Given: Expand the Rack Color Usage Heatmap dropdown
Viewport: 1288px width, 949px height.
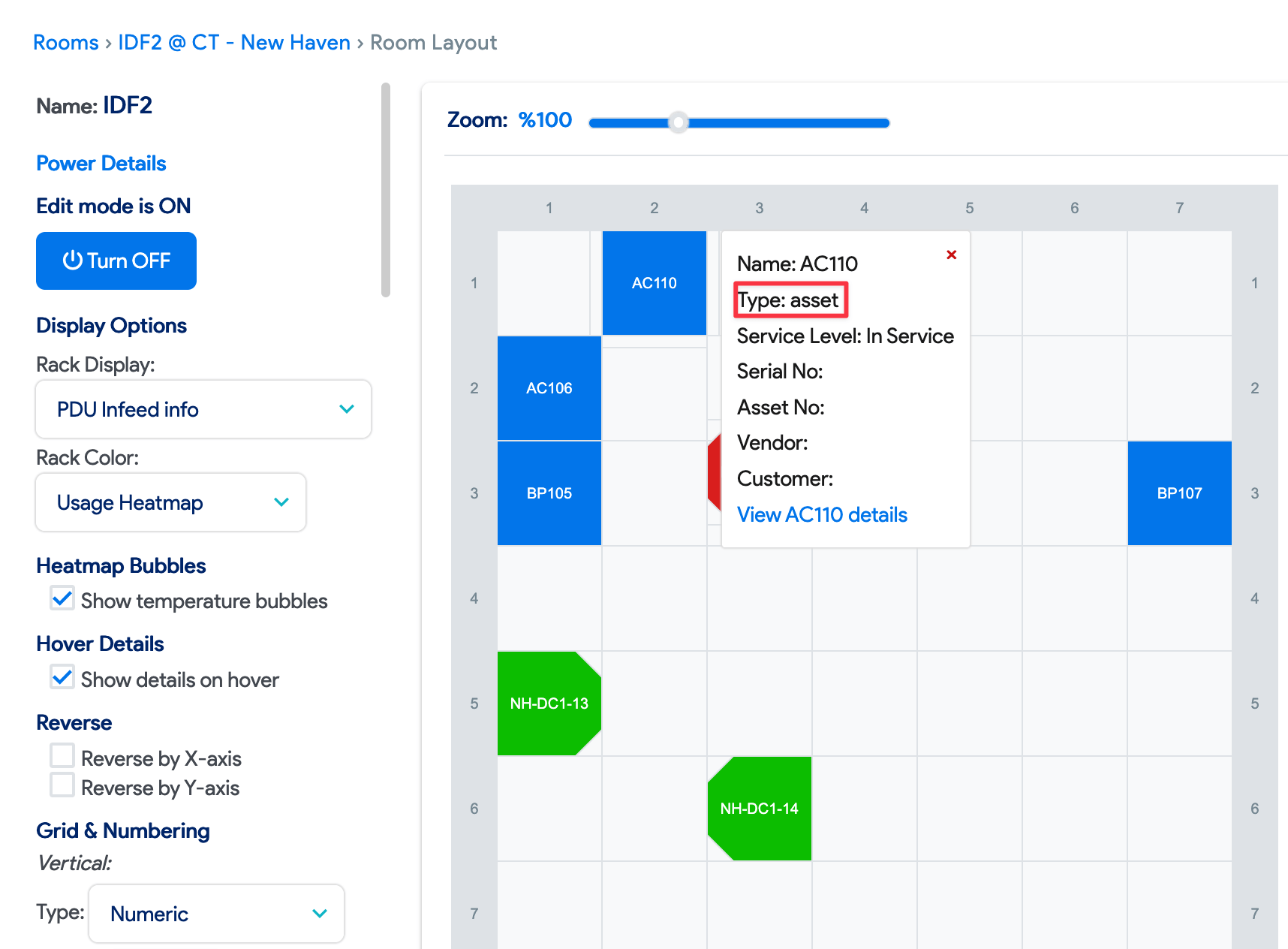Looking at the screenshot, I should click(x=171, y=502).
